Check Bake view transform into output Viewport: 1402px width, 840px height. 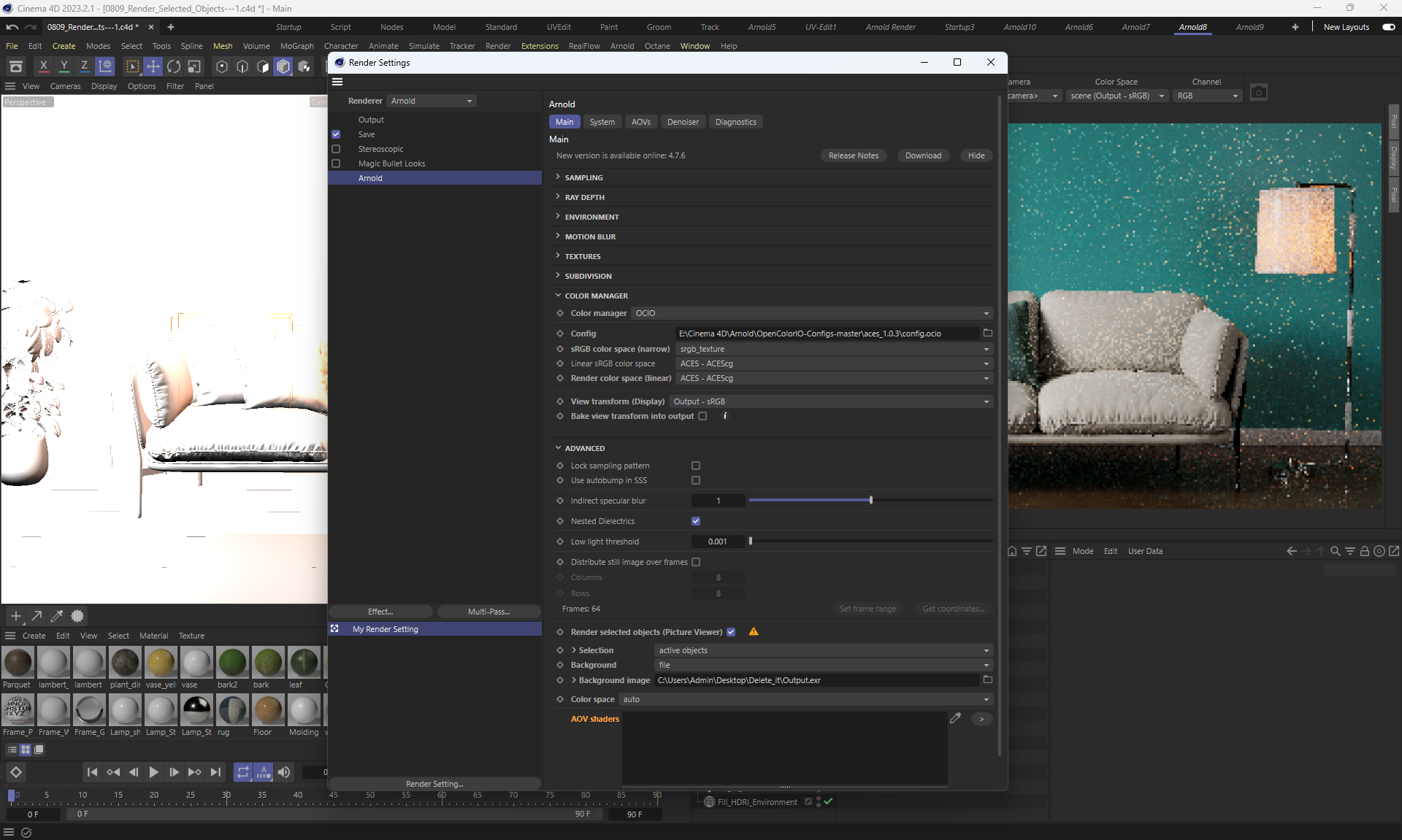tap(702, 416)
